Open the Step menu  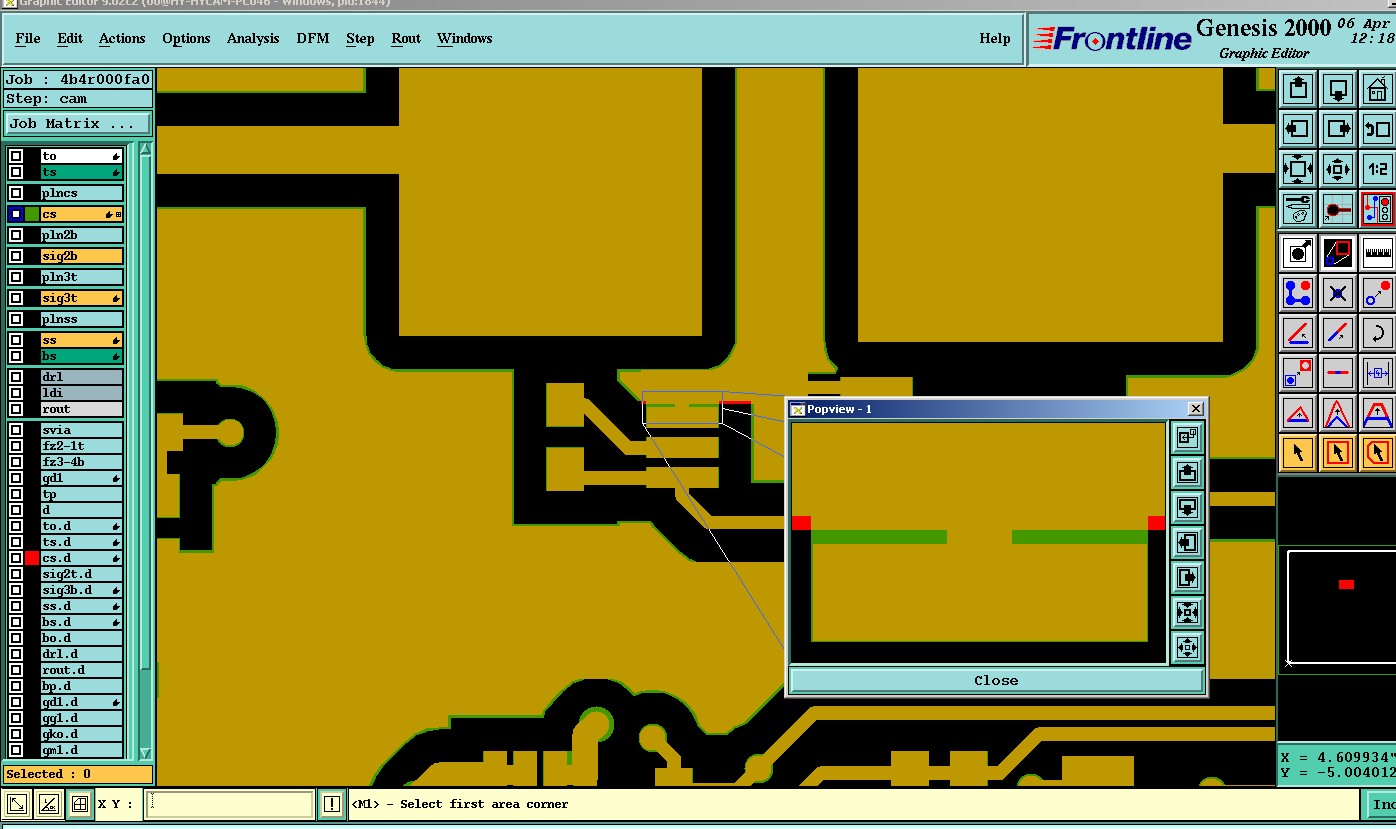pos(360,38)
